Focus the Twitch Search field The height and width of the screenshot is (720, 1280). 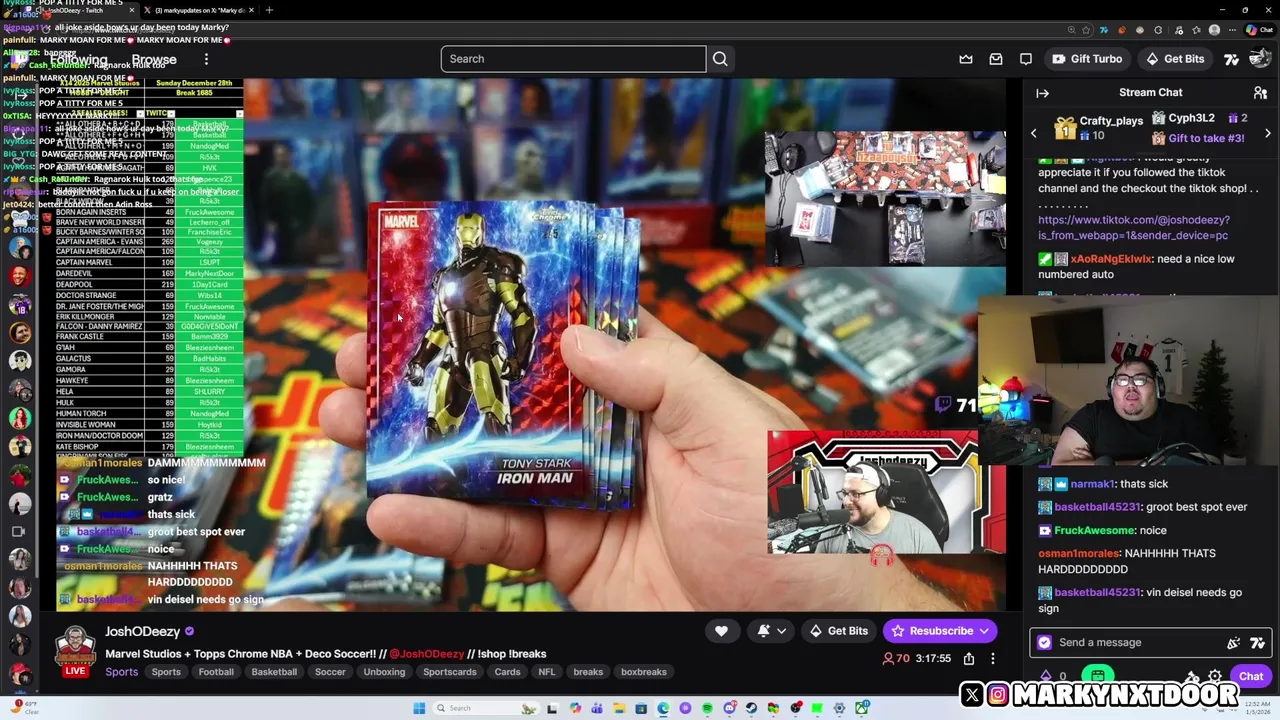(573, 59)
